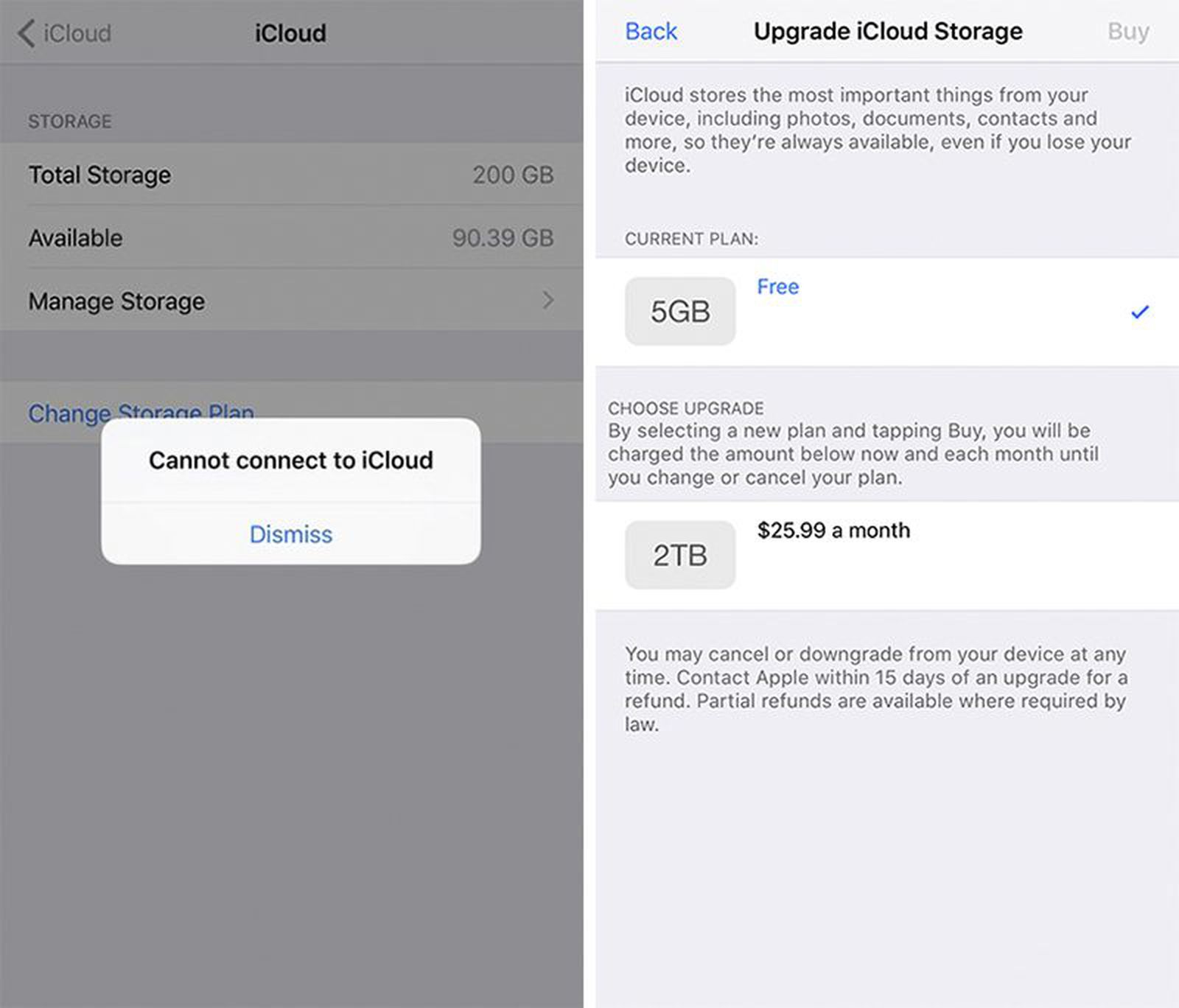Viewport: 1179px width, 1008px height.
Task: Choose the 2TB $25.99 a month plan
Action: pos(884,554)
